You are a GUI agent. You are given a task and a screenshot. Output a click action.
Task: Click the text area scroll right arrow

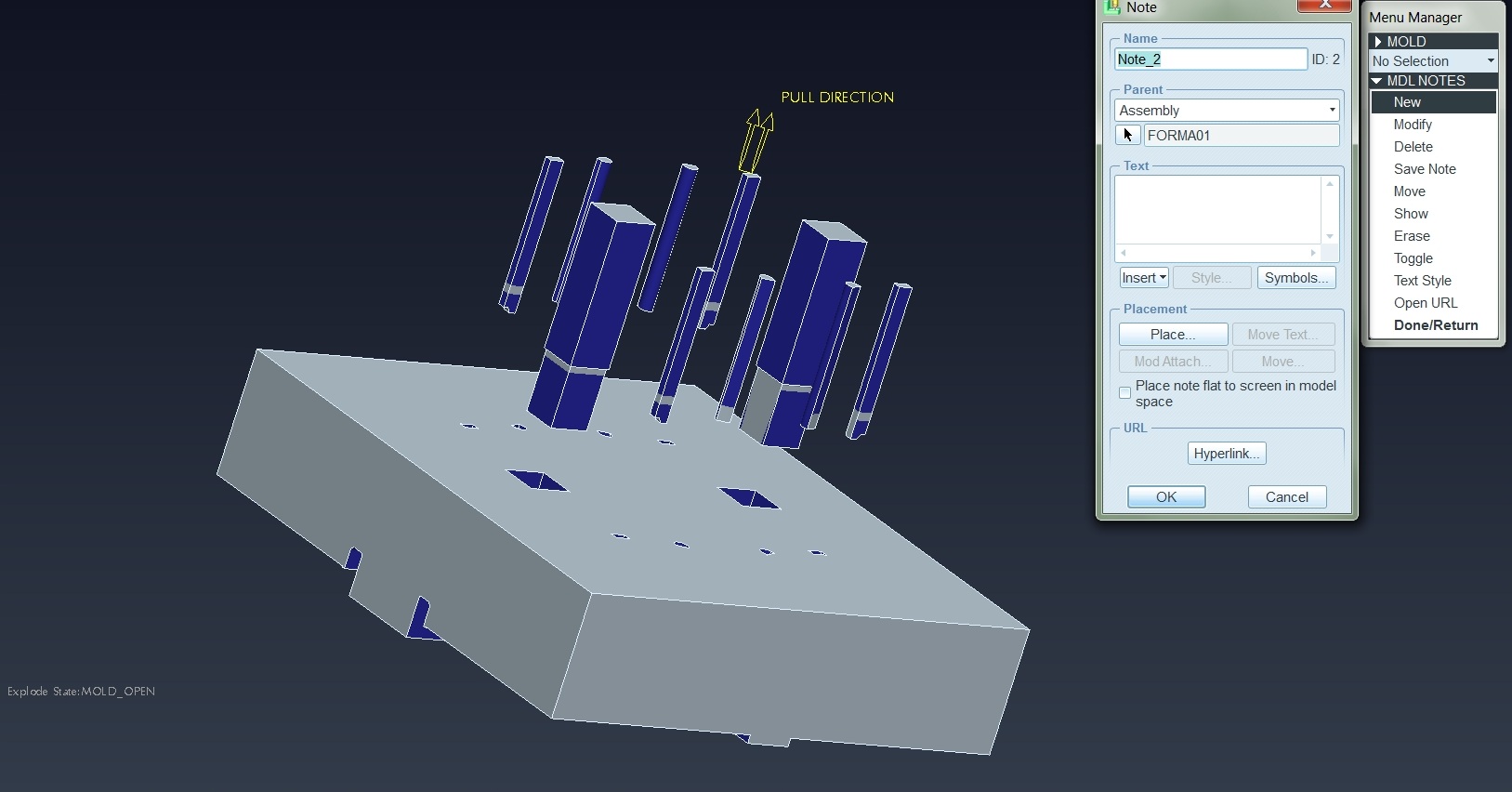[1313, 253]
